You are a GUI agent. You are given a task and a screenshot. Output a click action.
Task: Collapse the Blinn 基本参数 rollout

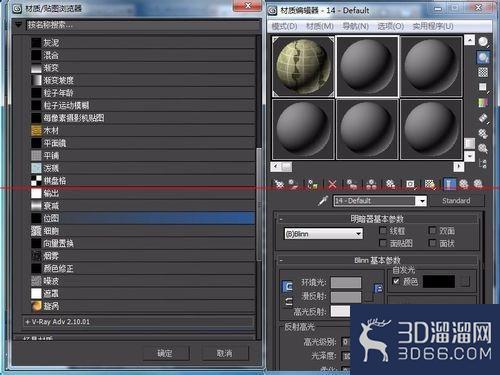click(x=377, y=260)
